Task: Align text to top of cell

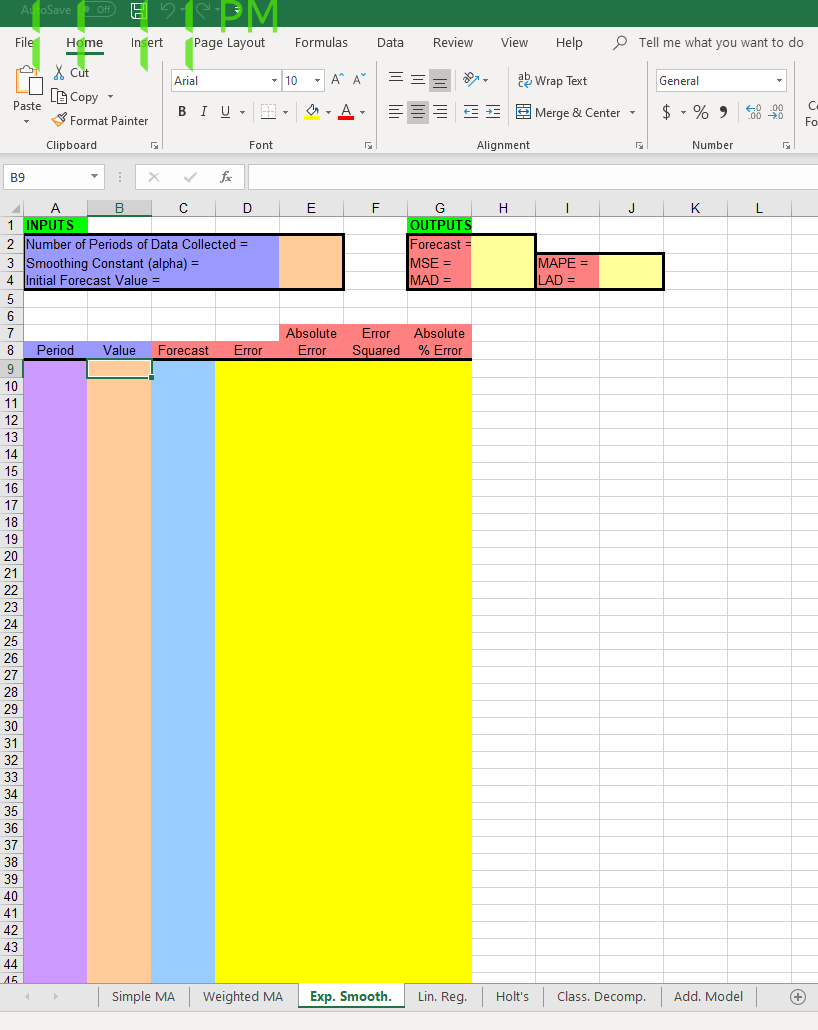Action: click(396, 79)
